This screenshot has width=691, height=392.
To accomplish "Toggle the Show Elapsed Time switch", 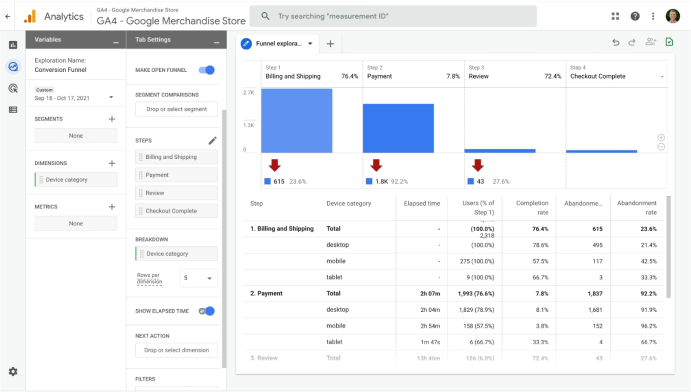I will click(x=207, y=311).
